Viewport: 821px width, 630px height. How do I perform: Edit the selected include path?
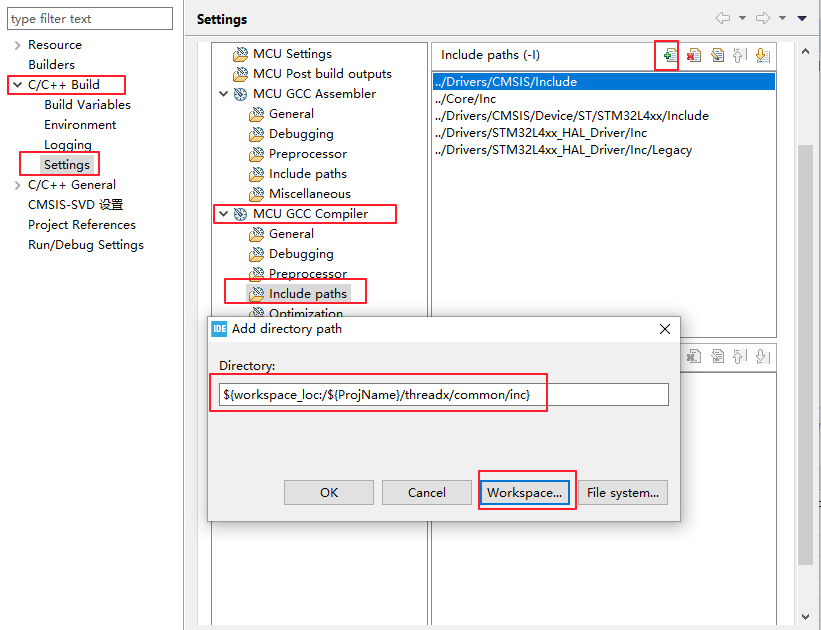[718, 55]
